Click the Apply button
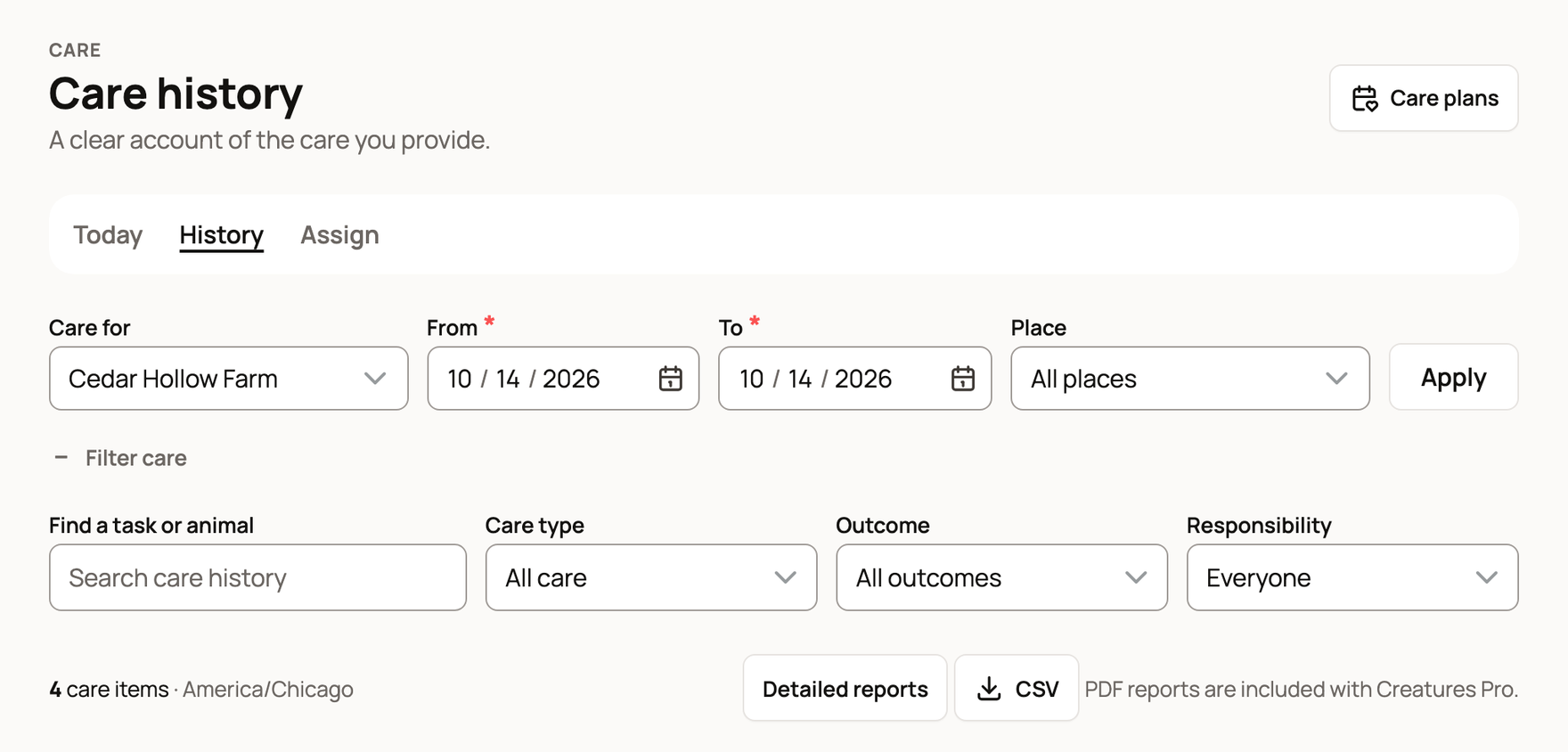 click(1454, 378)
